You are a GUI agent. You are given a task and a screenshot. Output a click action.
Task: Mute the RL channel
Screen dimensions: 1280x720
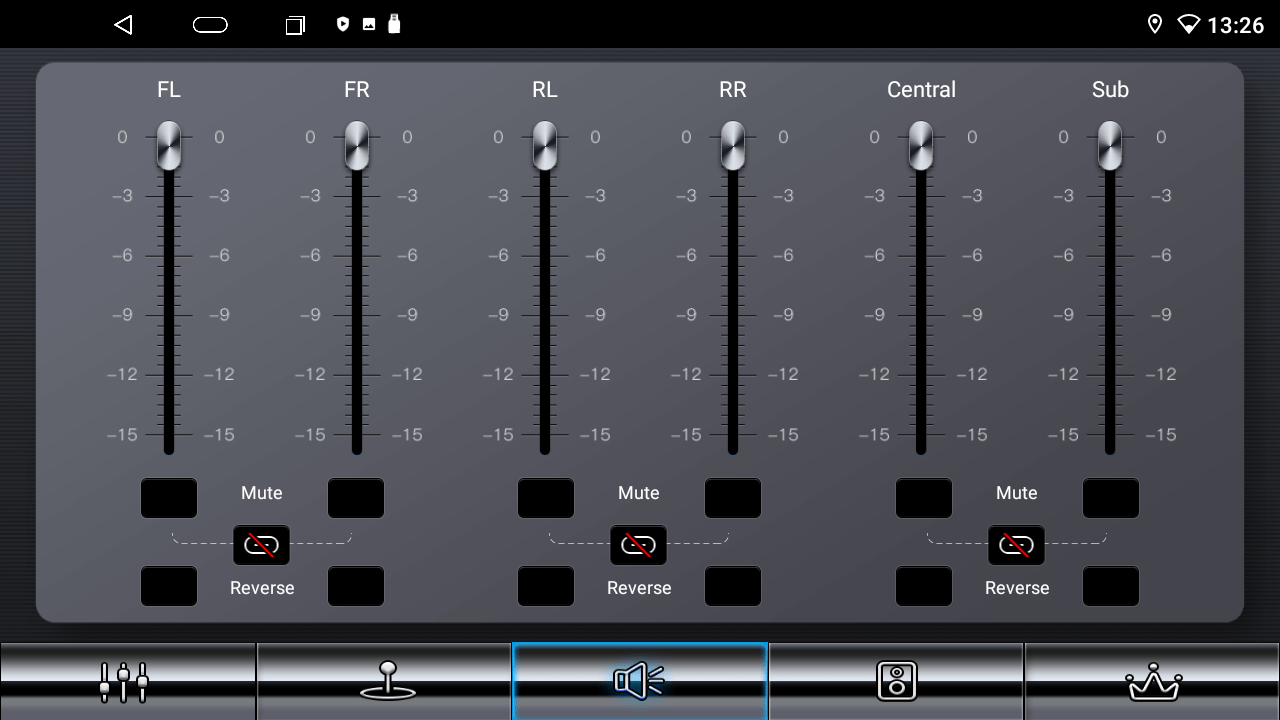(x=546, y=498)
